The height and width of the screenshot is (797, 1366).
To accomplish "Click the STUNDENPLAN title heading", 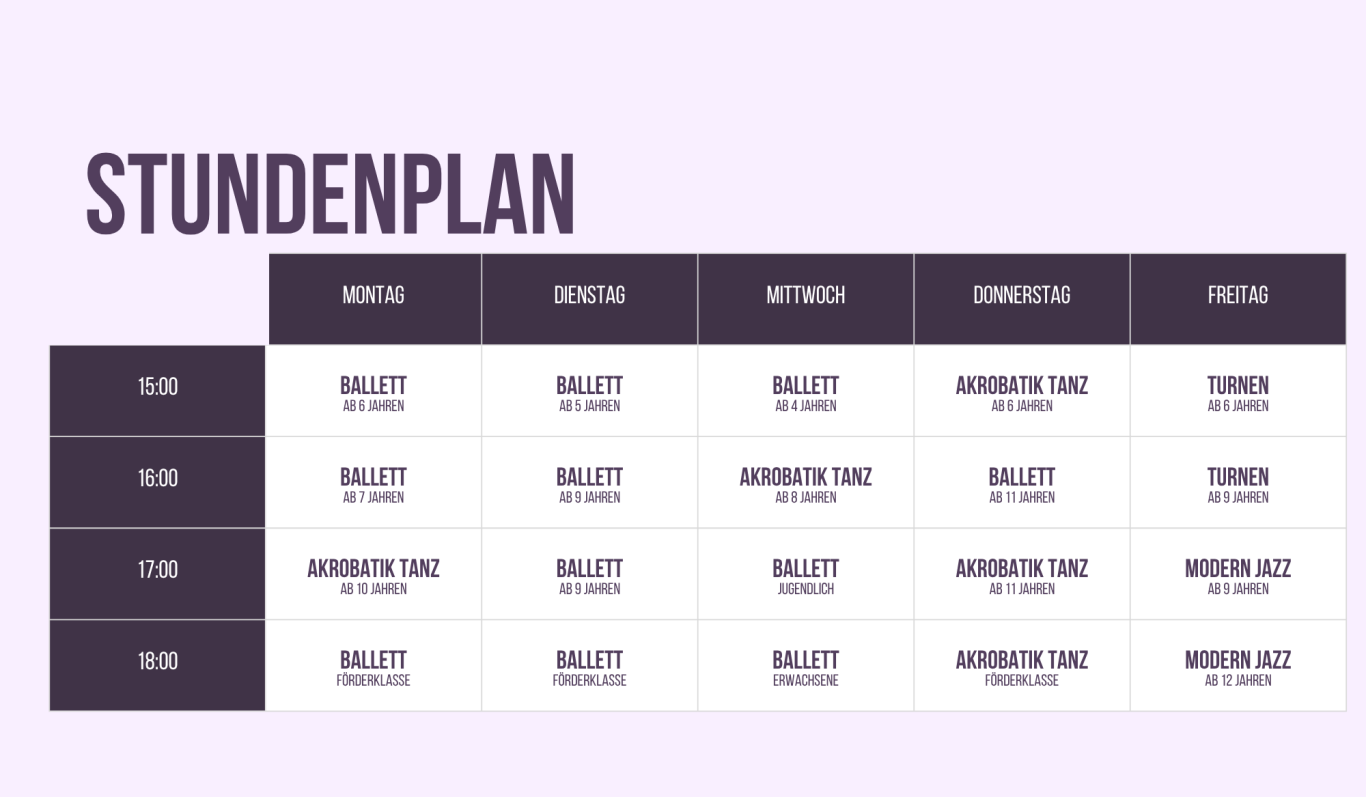I will tap(330, 195).
